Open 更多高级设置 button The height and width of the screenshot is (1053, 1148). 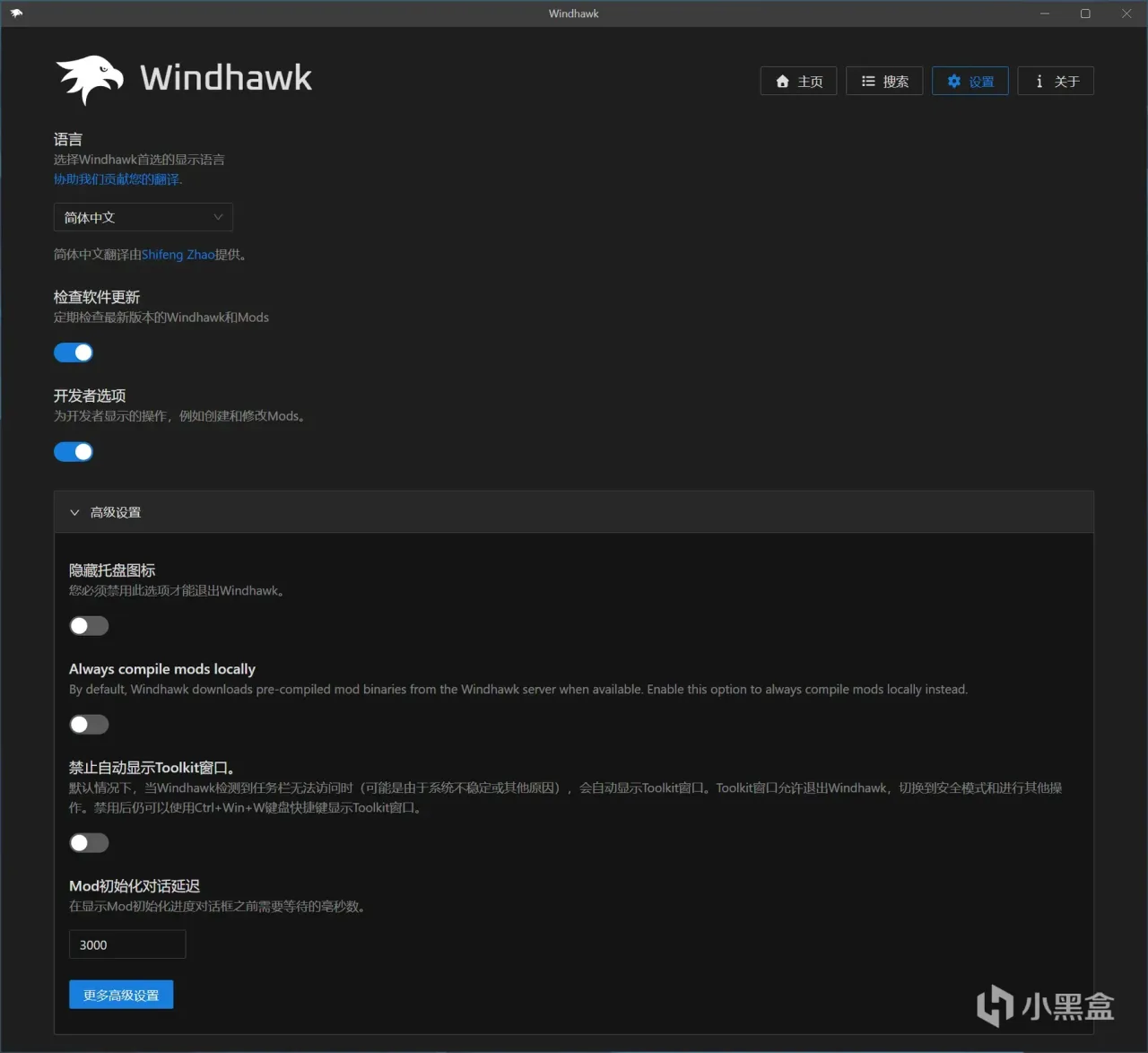click(121, 995)
